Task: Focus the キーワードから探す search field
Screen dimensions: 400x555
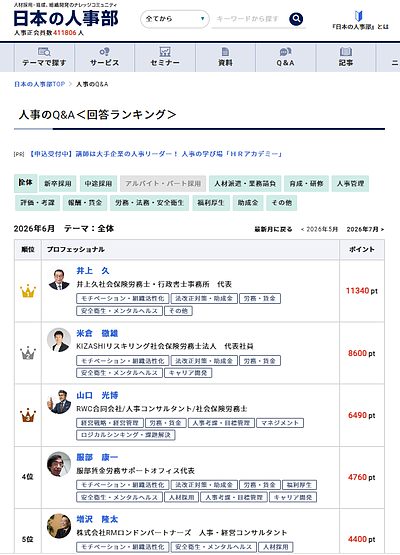Action: tap(249, 19)
